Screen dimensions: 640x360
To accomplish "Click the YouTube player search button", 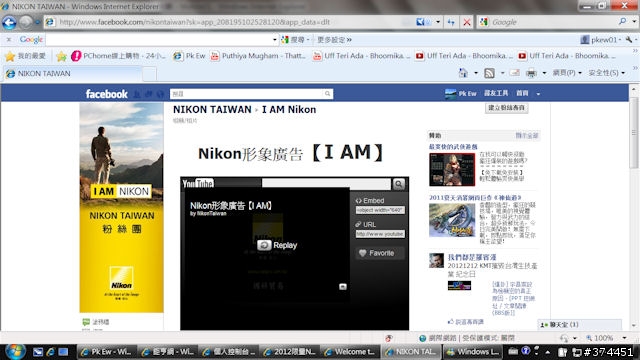I will click(x=399, y=184).
